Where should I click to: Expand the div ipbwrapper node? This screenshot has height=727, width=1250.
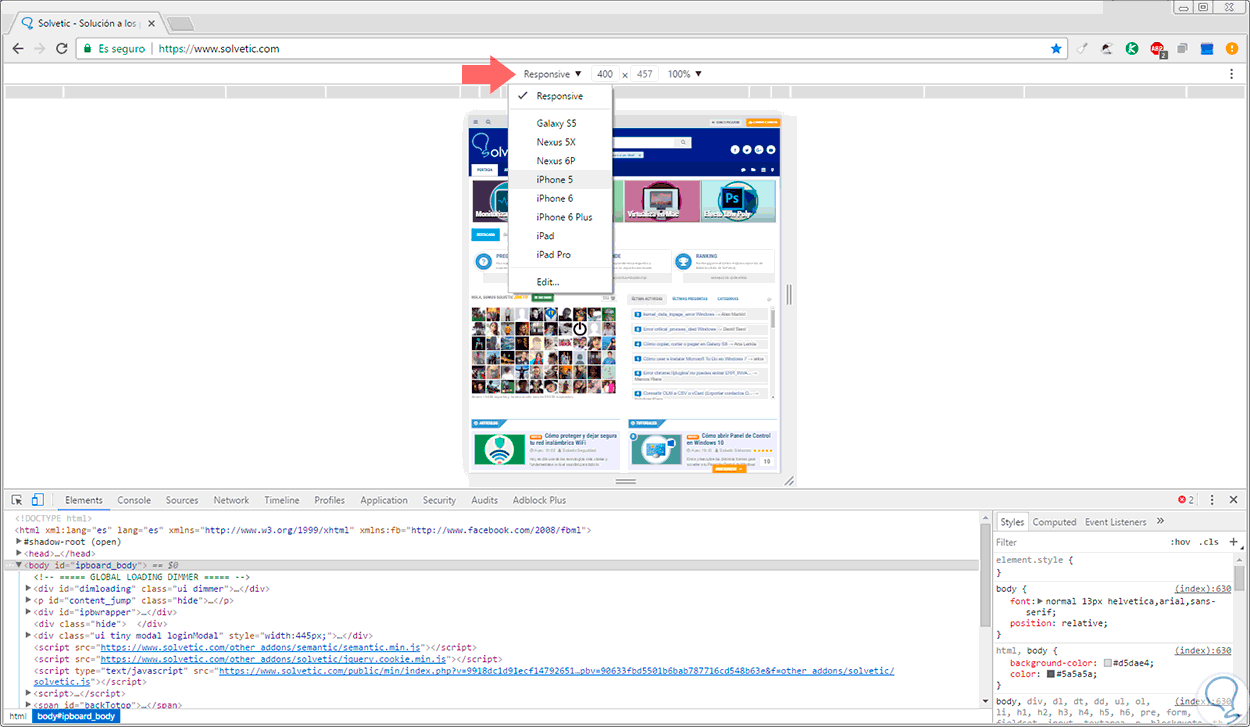(x=28, y=612)
